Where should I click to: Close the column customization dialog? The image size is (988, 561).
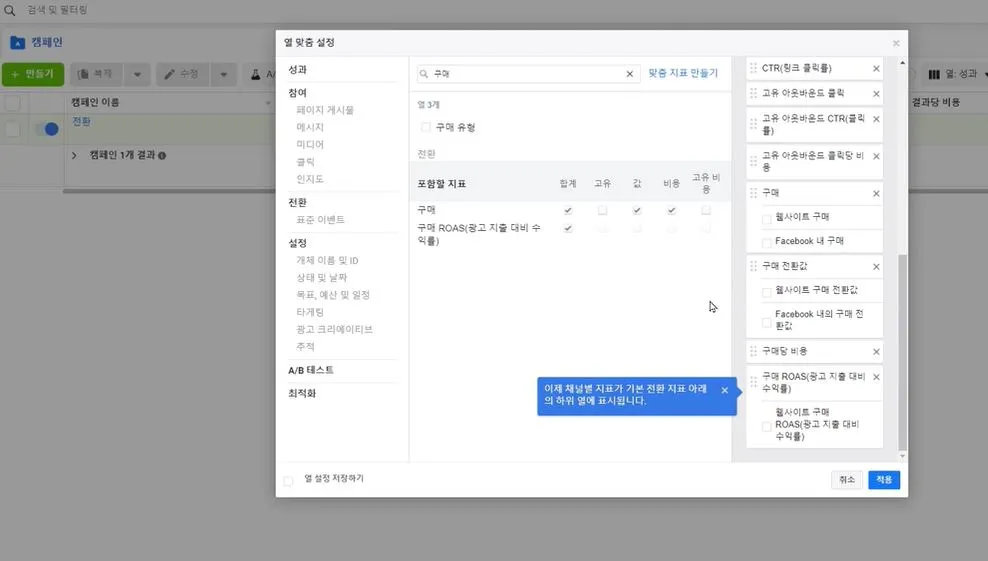[896, 43]
